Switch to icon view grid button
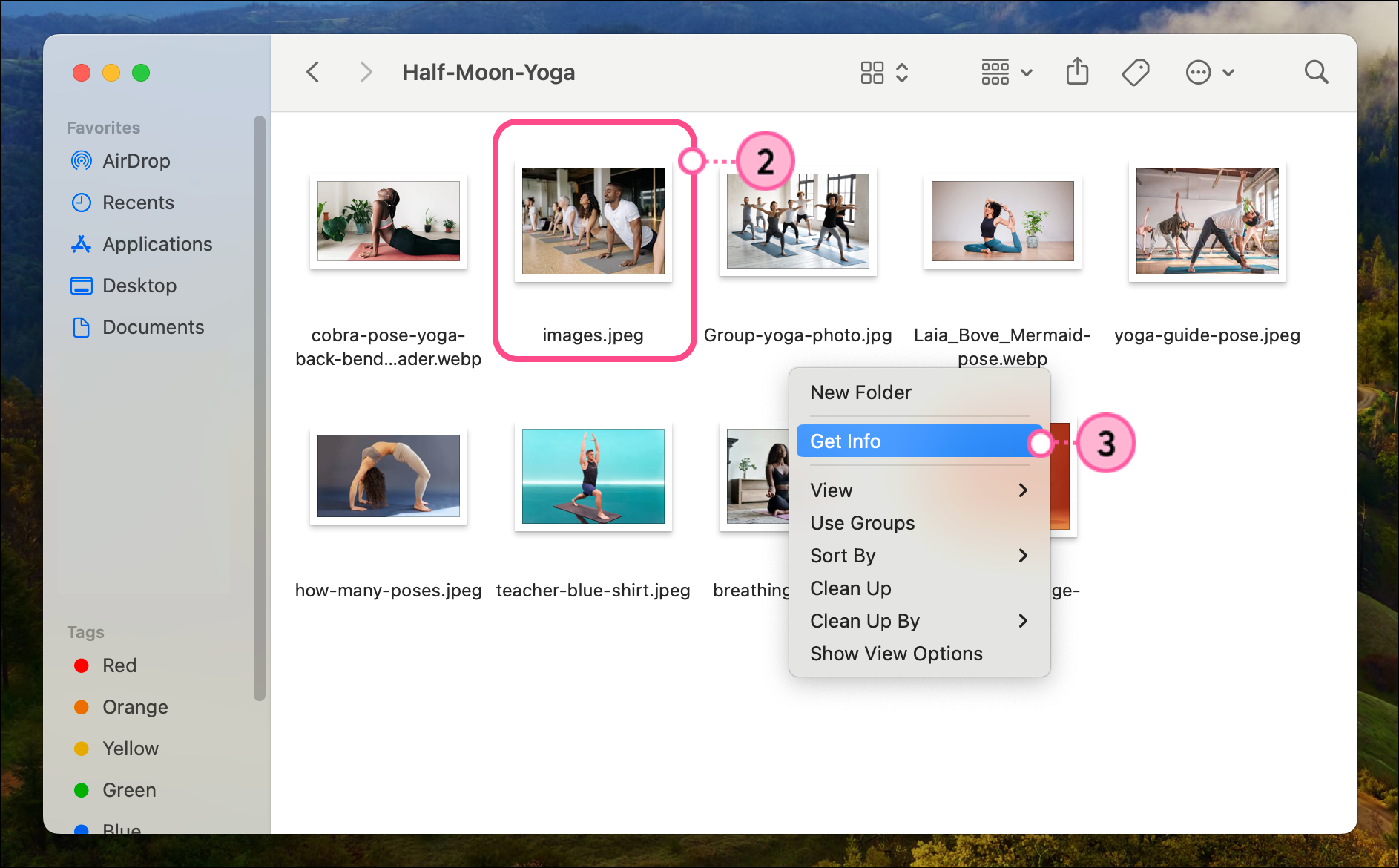 pyautogui.click(x=872, y=73)
